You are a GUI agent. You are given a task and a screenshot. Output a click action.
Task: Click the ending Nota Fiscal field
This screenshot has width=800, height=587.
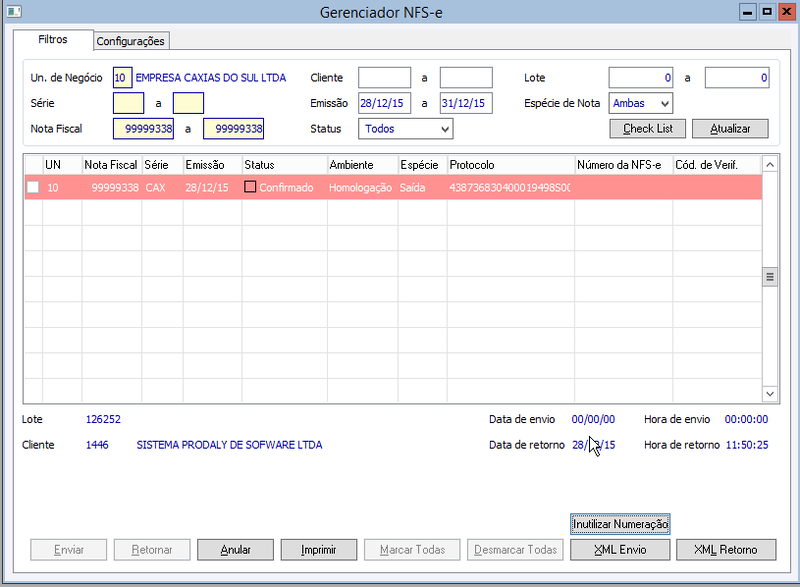[234, 129]
